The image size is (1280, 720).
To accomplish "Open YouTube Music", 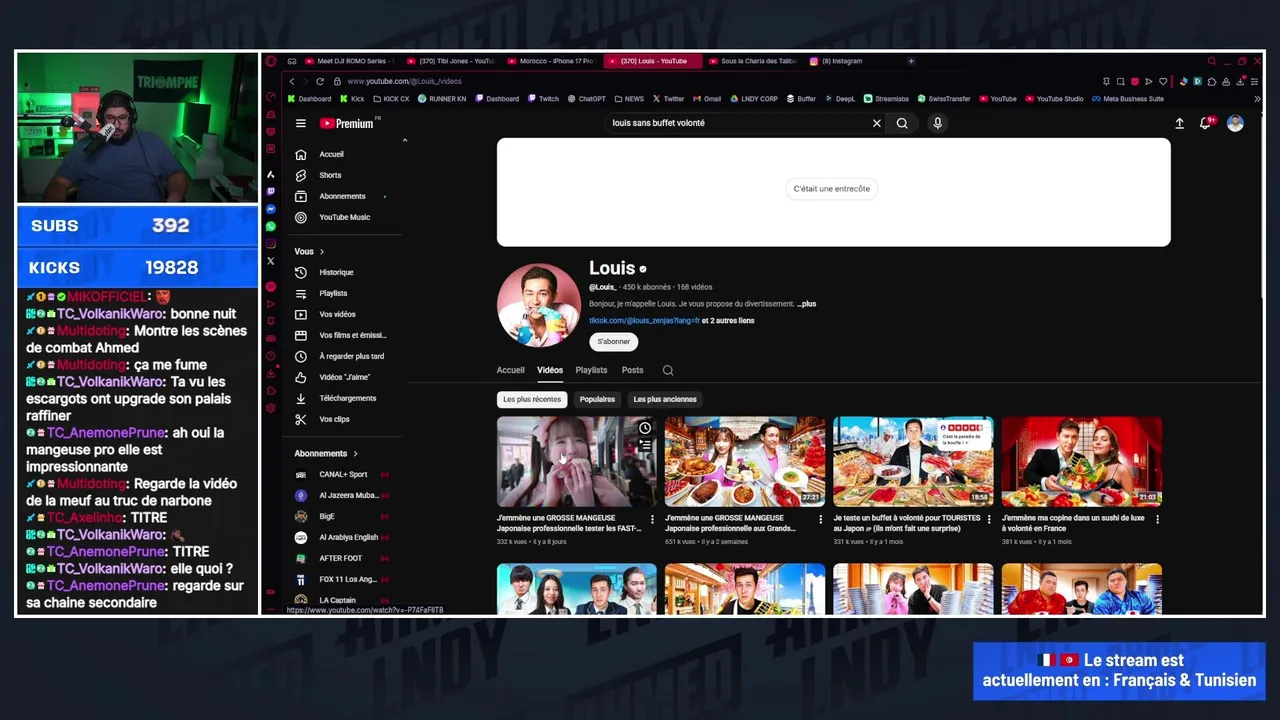I will coord(344,217).
